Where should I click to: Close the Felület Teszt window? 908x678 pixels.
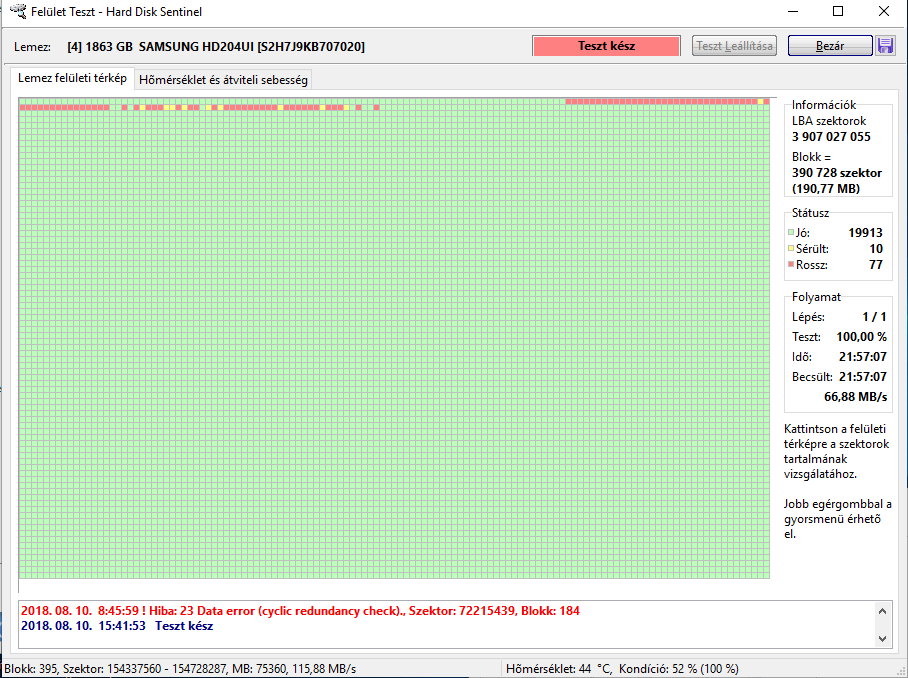click(884, 12)
